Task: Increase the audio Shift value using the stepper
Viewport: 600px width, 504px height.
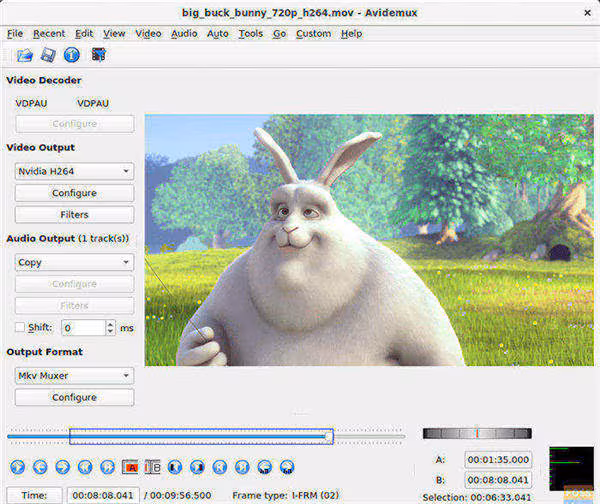Action: click(110, 324)
